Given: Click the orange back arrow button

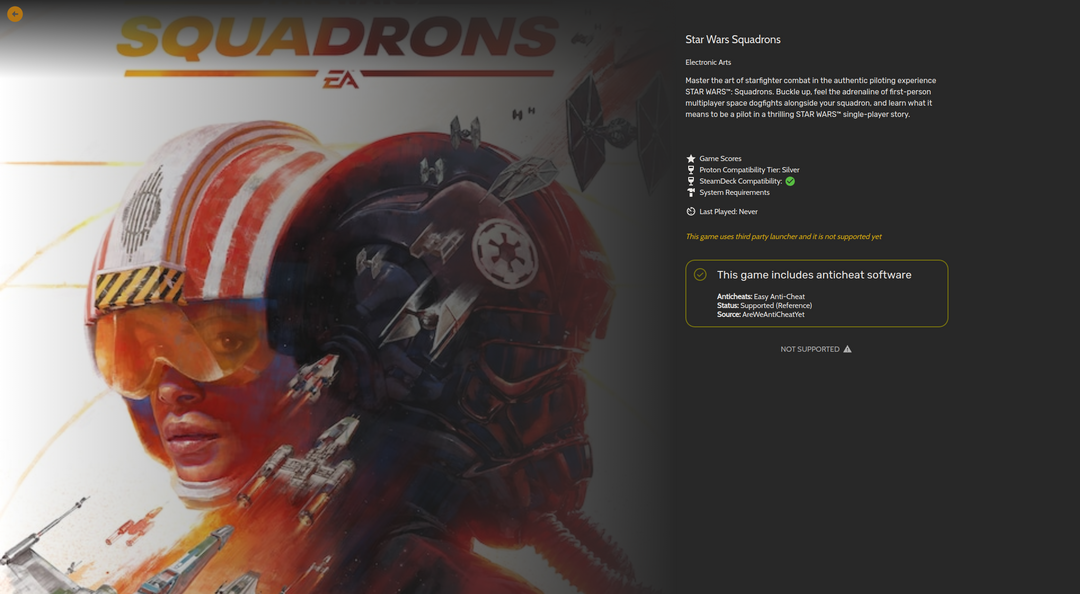Looking at the screenshot, I should point(14,14).
